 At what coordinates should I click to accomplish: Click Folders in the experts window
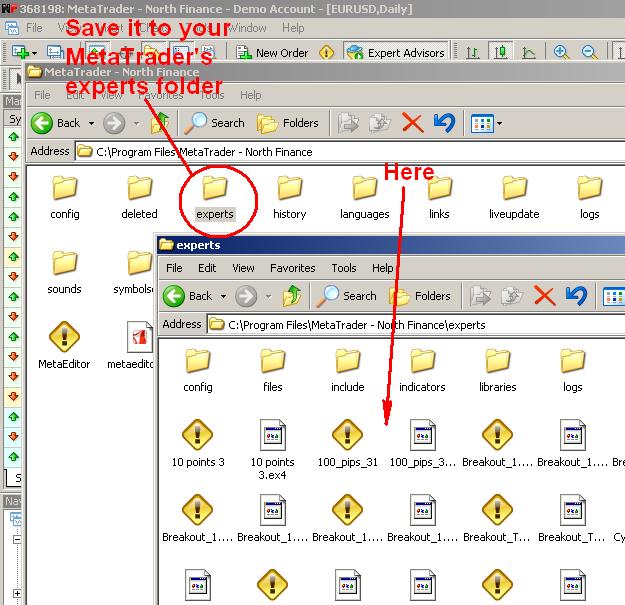[420, 296]
